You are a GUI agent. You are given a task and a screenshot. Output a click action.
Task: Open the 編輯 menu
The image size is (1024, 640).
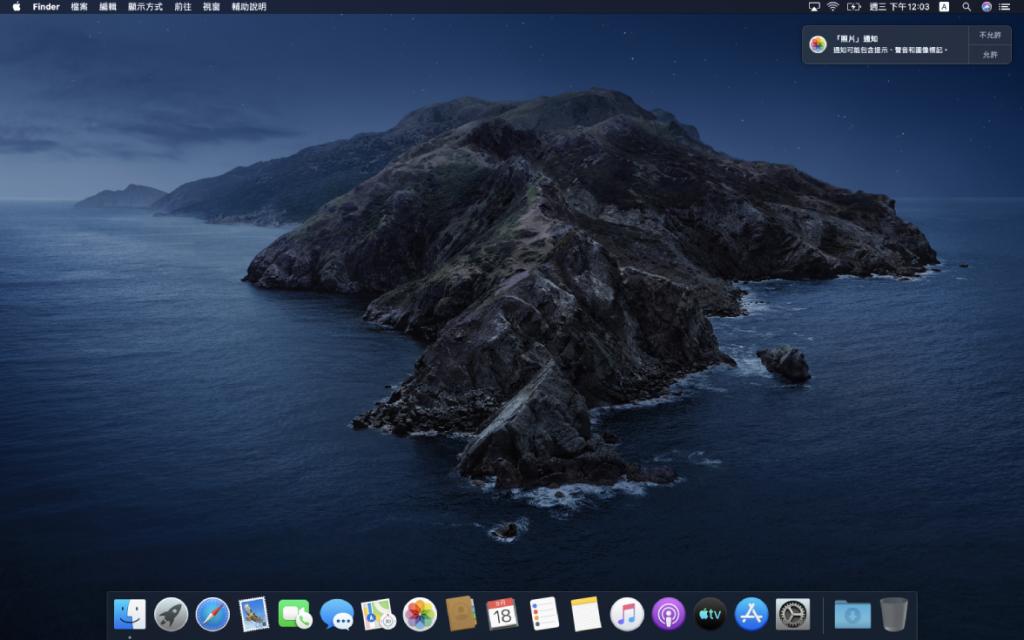point(108,7)
